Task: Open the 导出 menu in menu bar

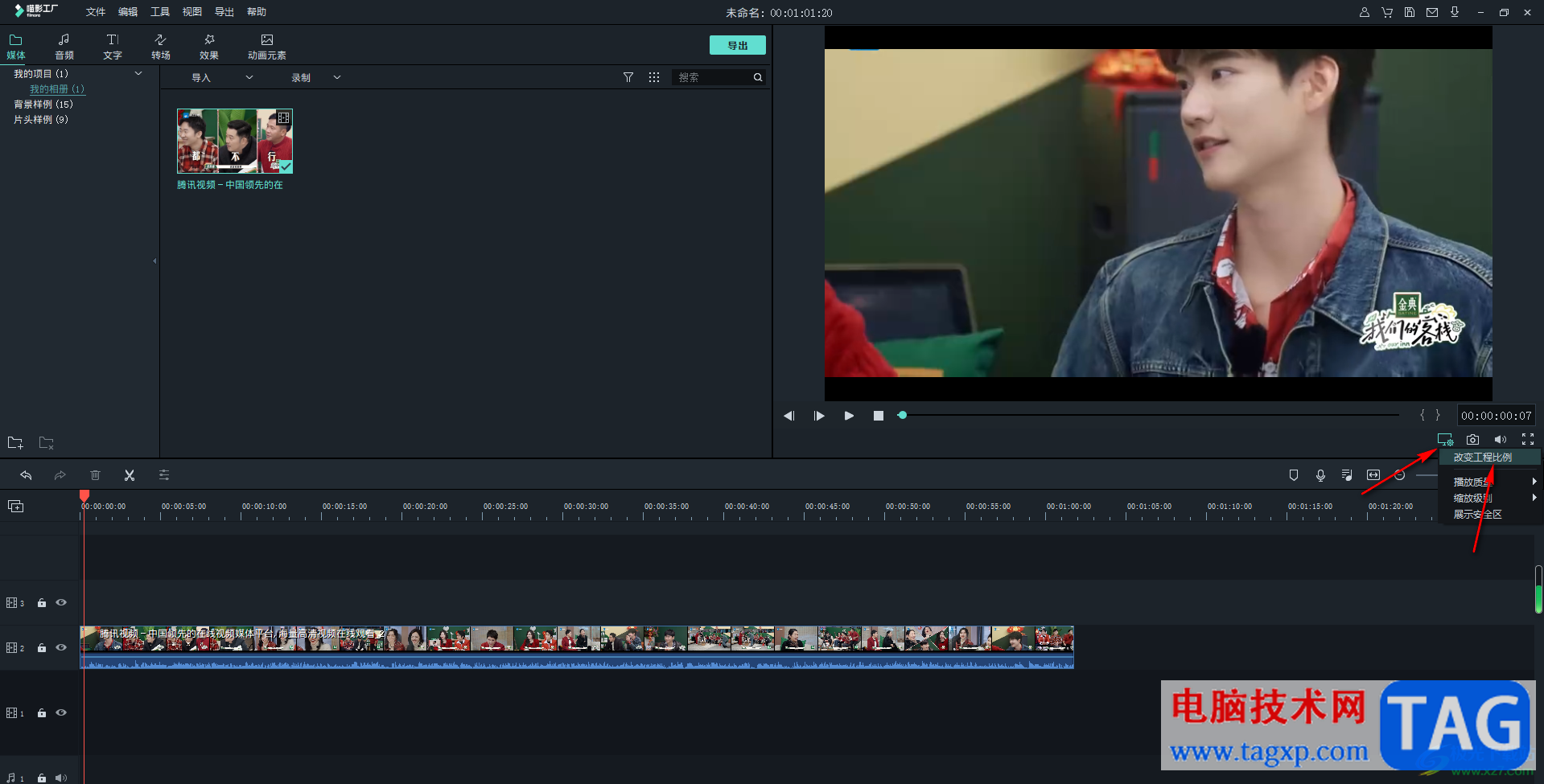Action: point(224,12)
